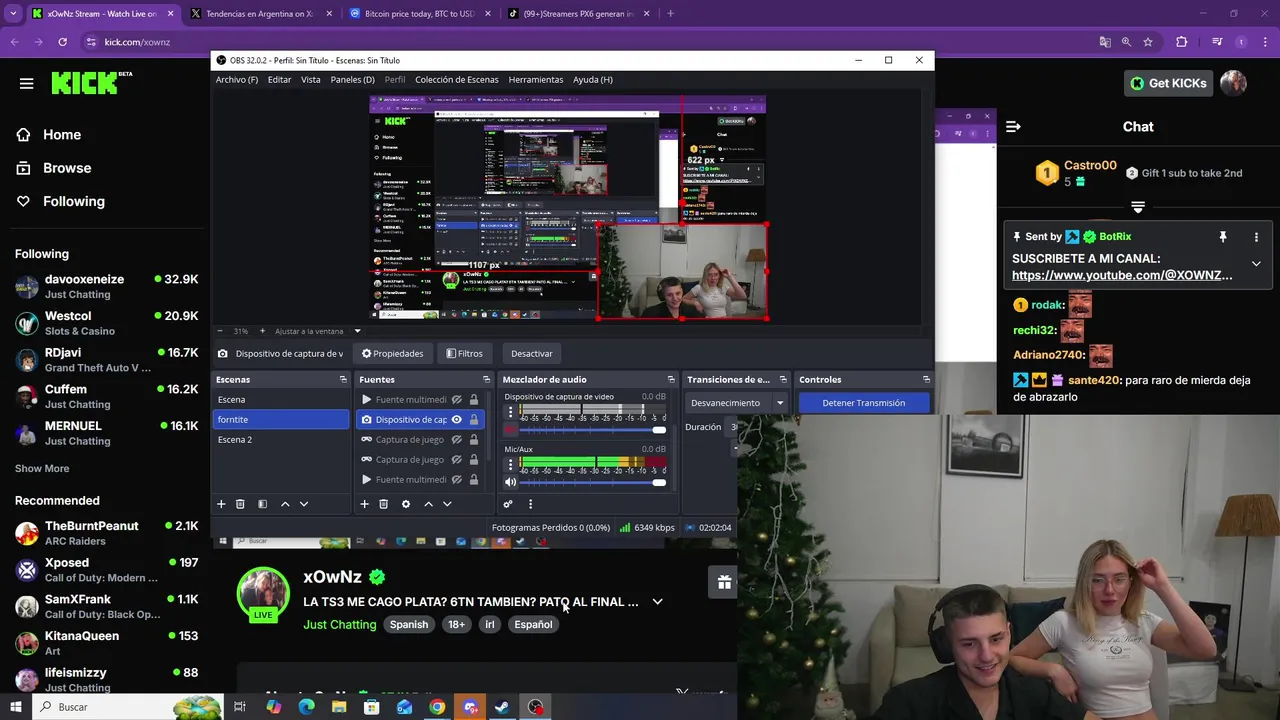Bookmark this page with the star icon
Image resolution: width=1280 pixels, height=720 pixels.
(1148, 42)
